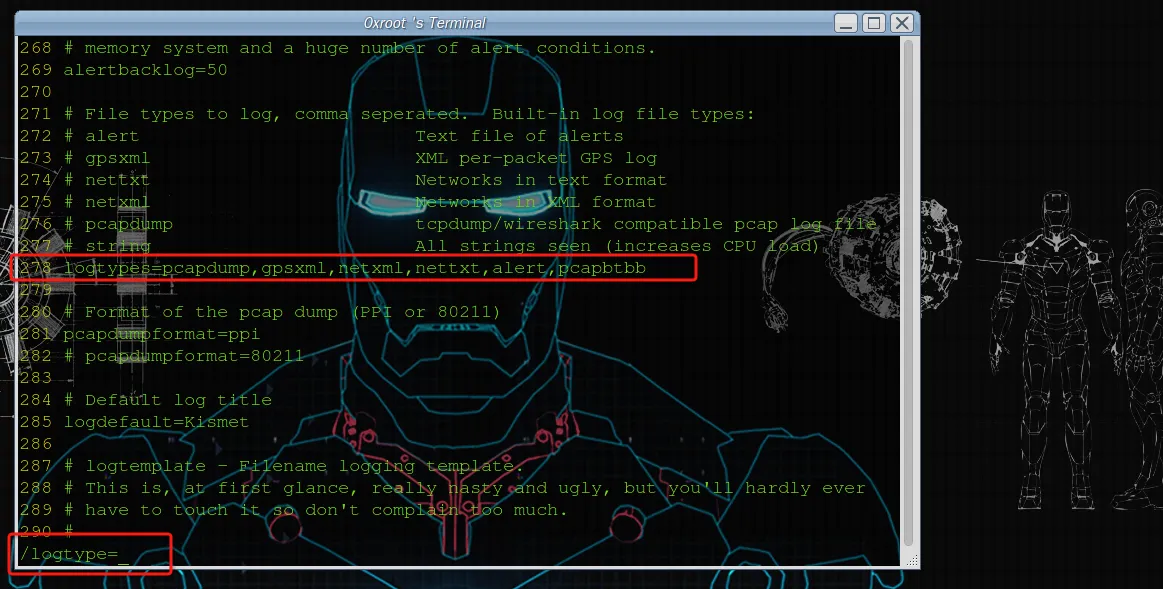Click line number 271 in the gutter
Screen dimensions: 1163x589
[x=36, y=114]
